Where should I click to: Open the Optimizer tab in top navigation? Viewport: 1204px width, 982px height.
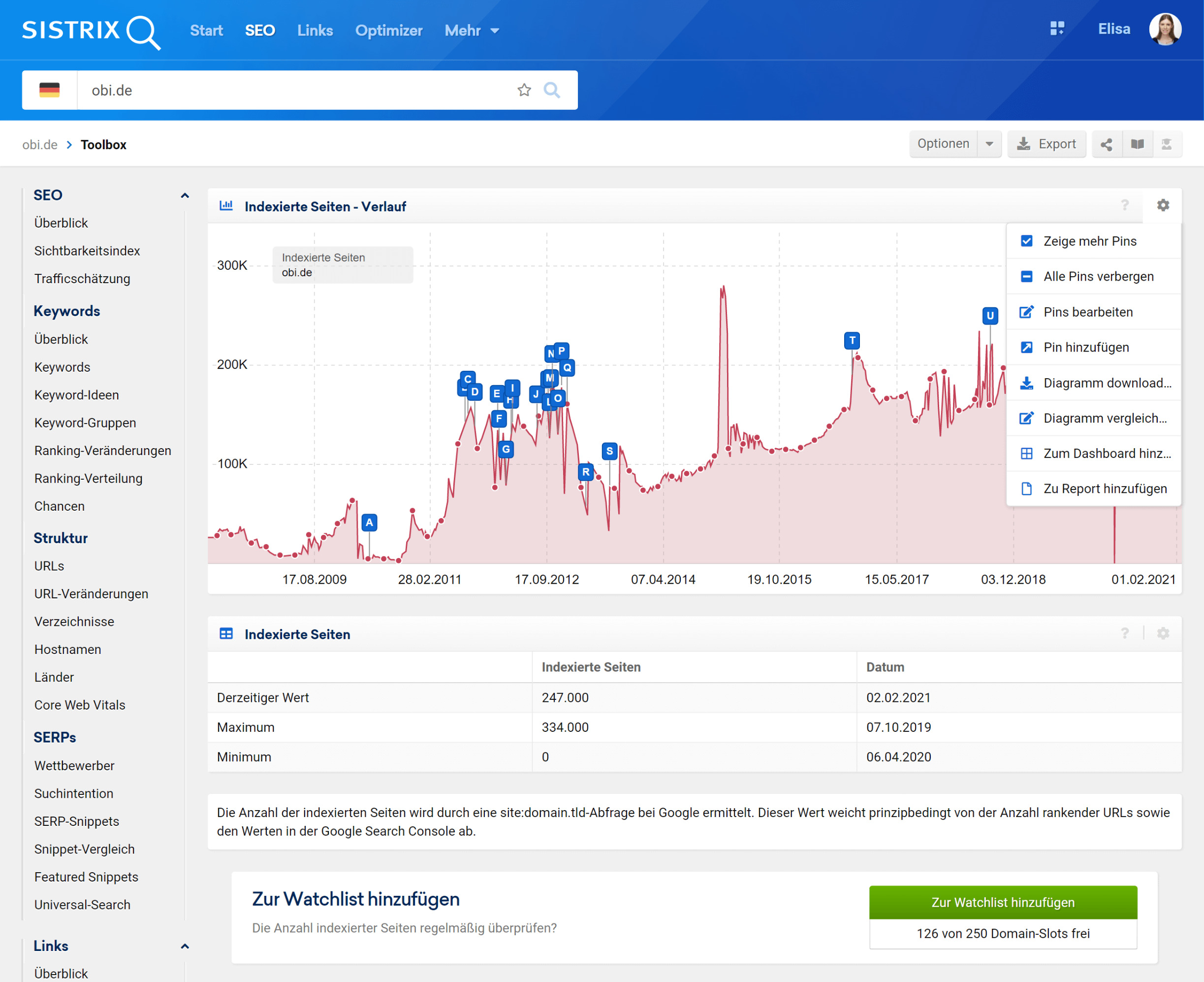point(388,31)
